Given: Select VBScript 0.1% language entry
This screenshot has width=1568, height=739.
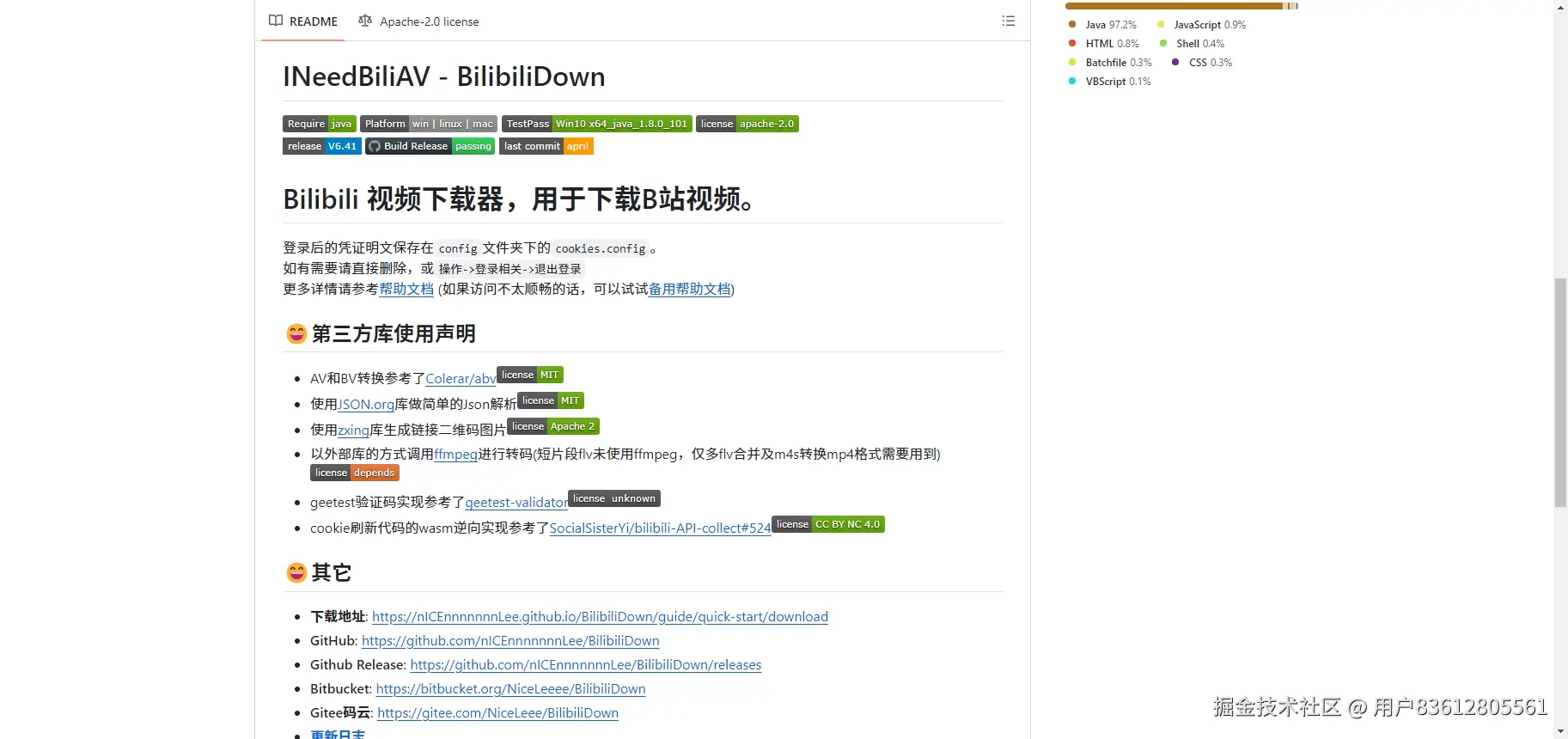Looking at the screenshot, I should [1110, 82].
